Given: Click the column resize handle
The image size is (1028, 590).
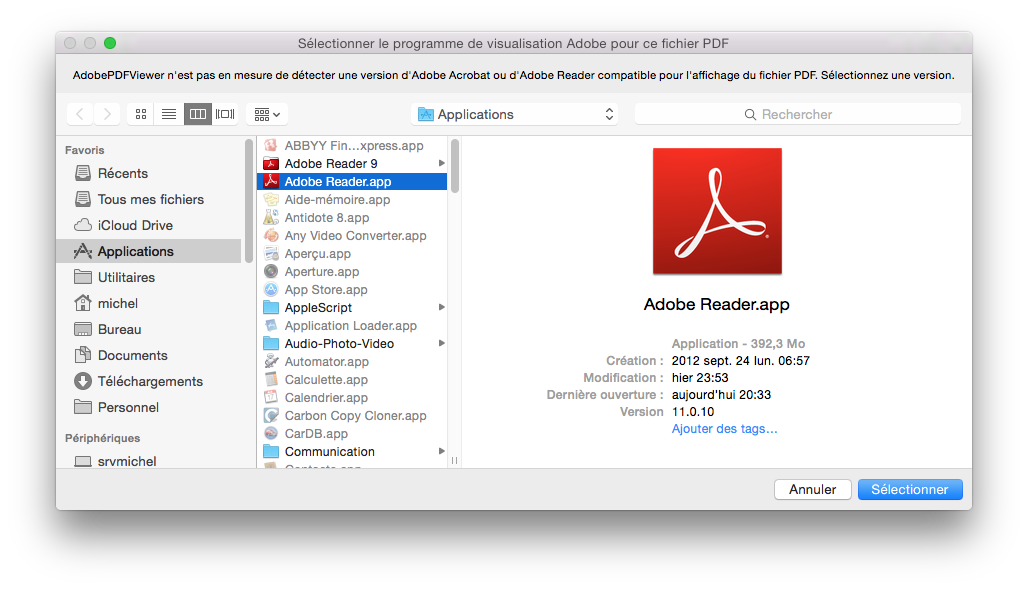Looking at the screenshot, I should 454,460.
